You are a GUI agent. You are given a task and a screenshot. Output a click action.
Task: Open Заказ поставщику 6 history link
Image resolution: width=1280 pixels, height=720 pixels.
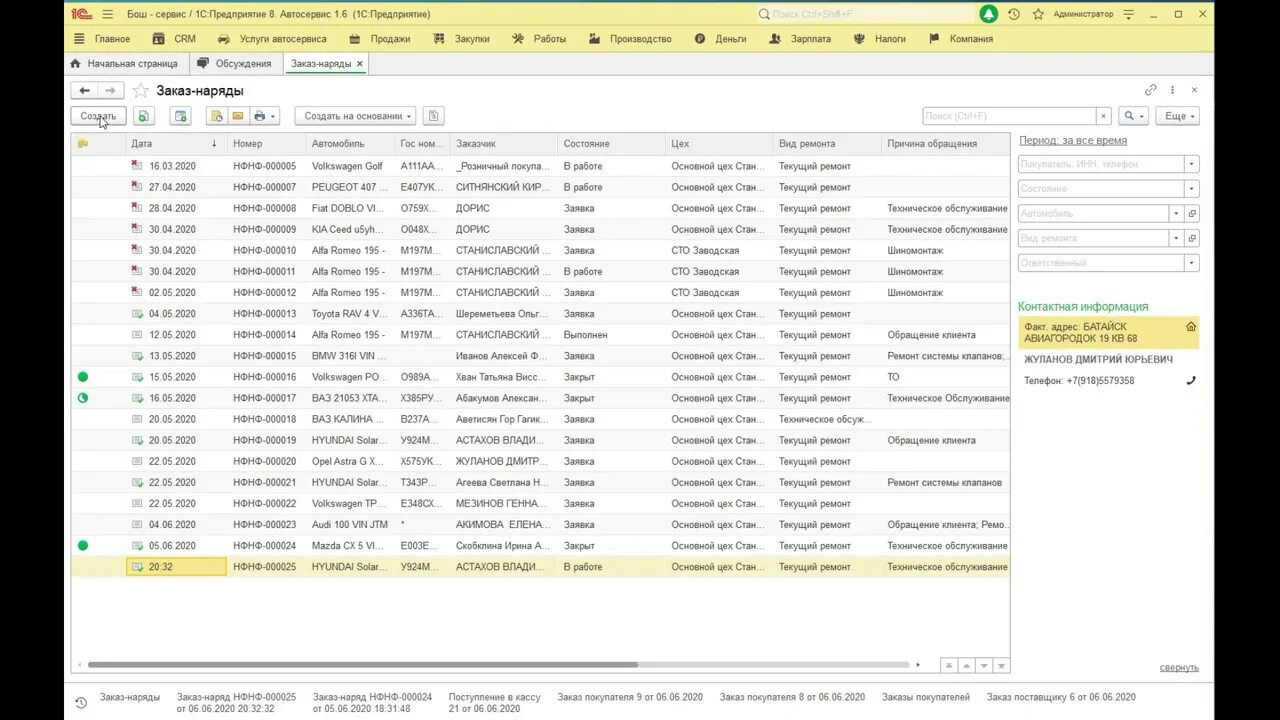1061,697
